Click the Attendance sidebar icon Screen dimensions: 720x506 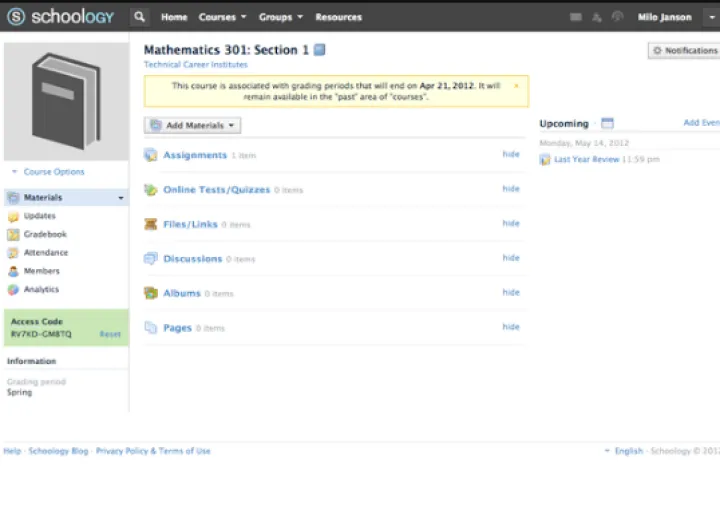(13, 253)
